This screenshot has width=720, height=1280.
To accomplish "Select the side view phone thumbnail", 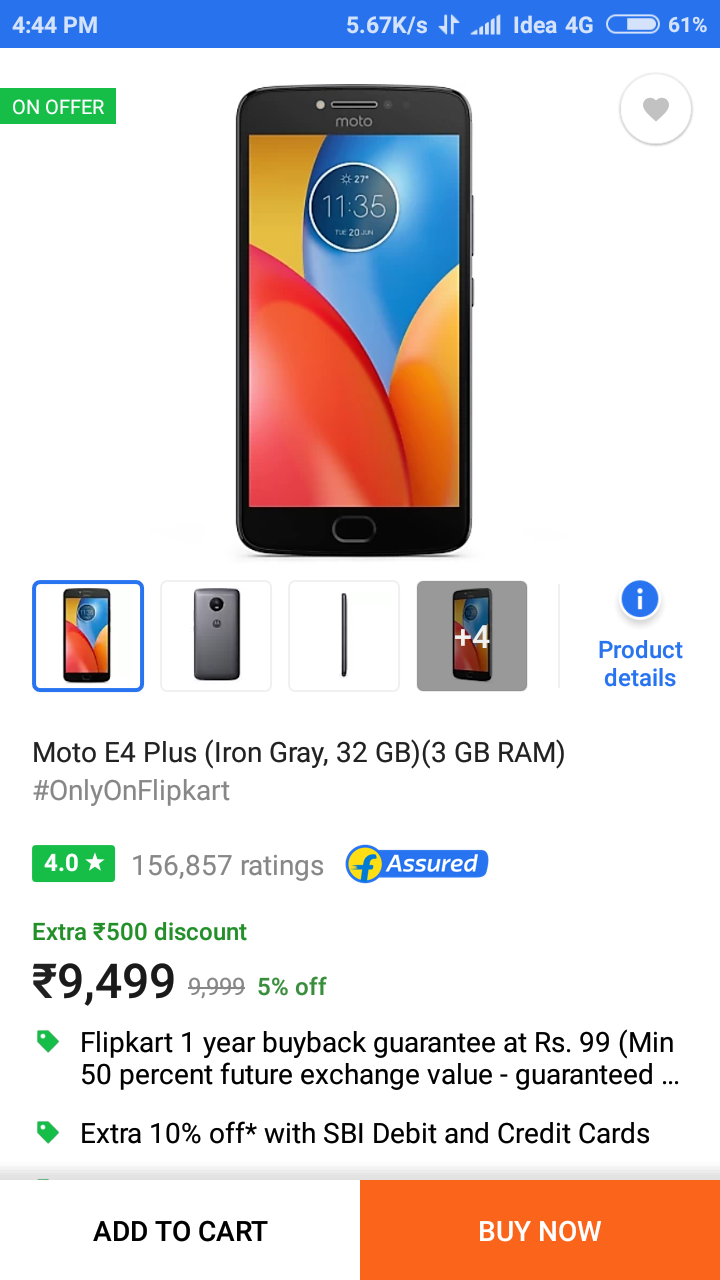I will (x=344, y=636).
